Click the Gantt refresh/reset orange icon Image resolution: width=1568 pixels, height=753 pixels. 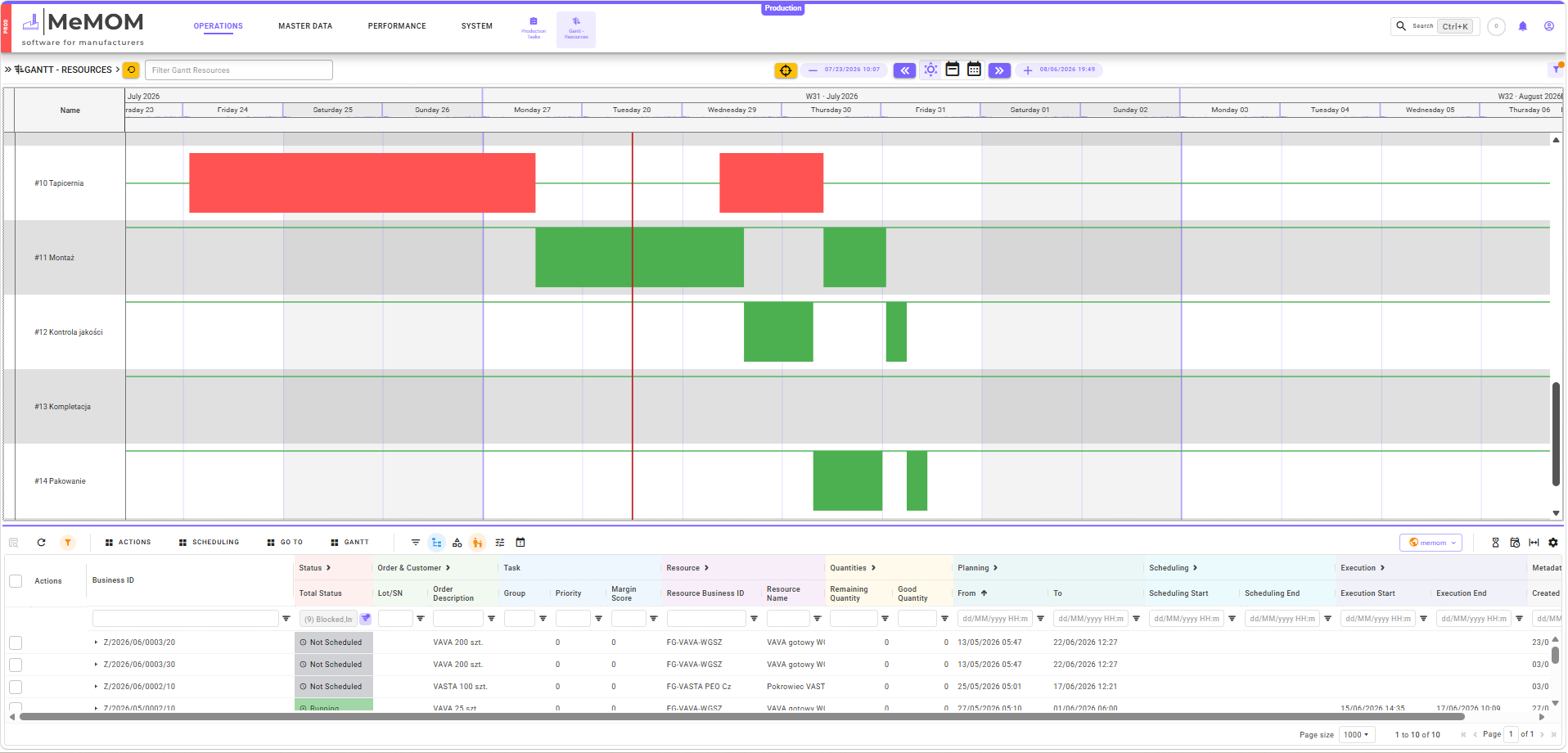(131, 70)
